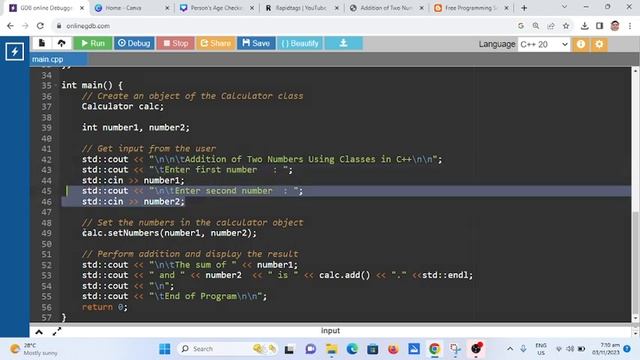This screenshot has width=640, height=360.
Task: Upload a file using the cloud upload icon
Action: [62, 43]
